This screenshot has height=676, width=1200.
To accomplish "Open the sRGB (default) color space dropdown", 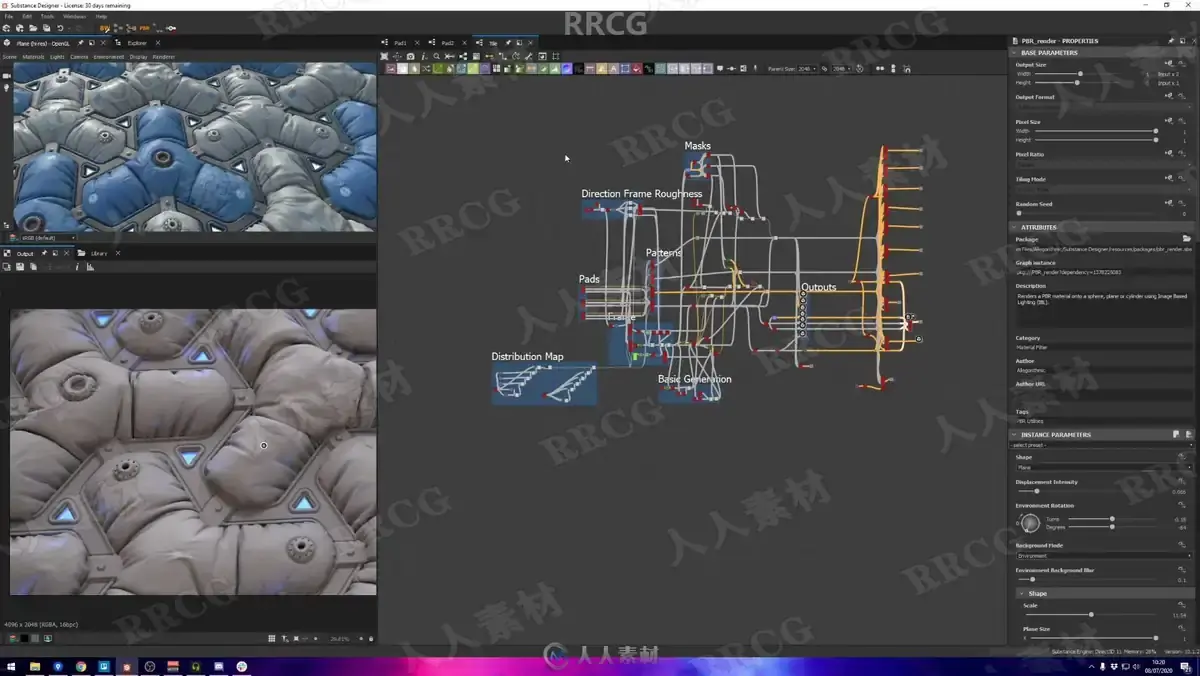I will (48, 238).
